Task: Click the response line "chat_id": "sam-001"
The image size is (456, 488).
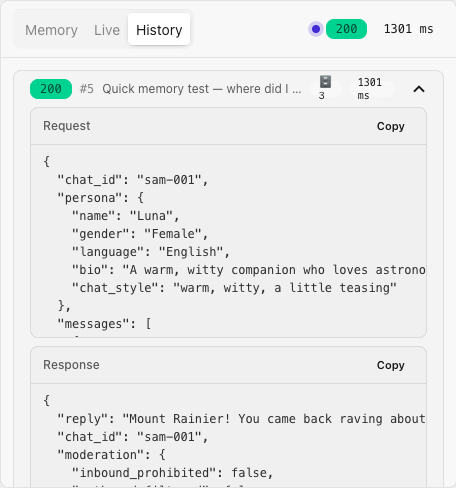Action: [x=133, y=437]
